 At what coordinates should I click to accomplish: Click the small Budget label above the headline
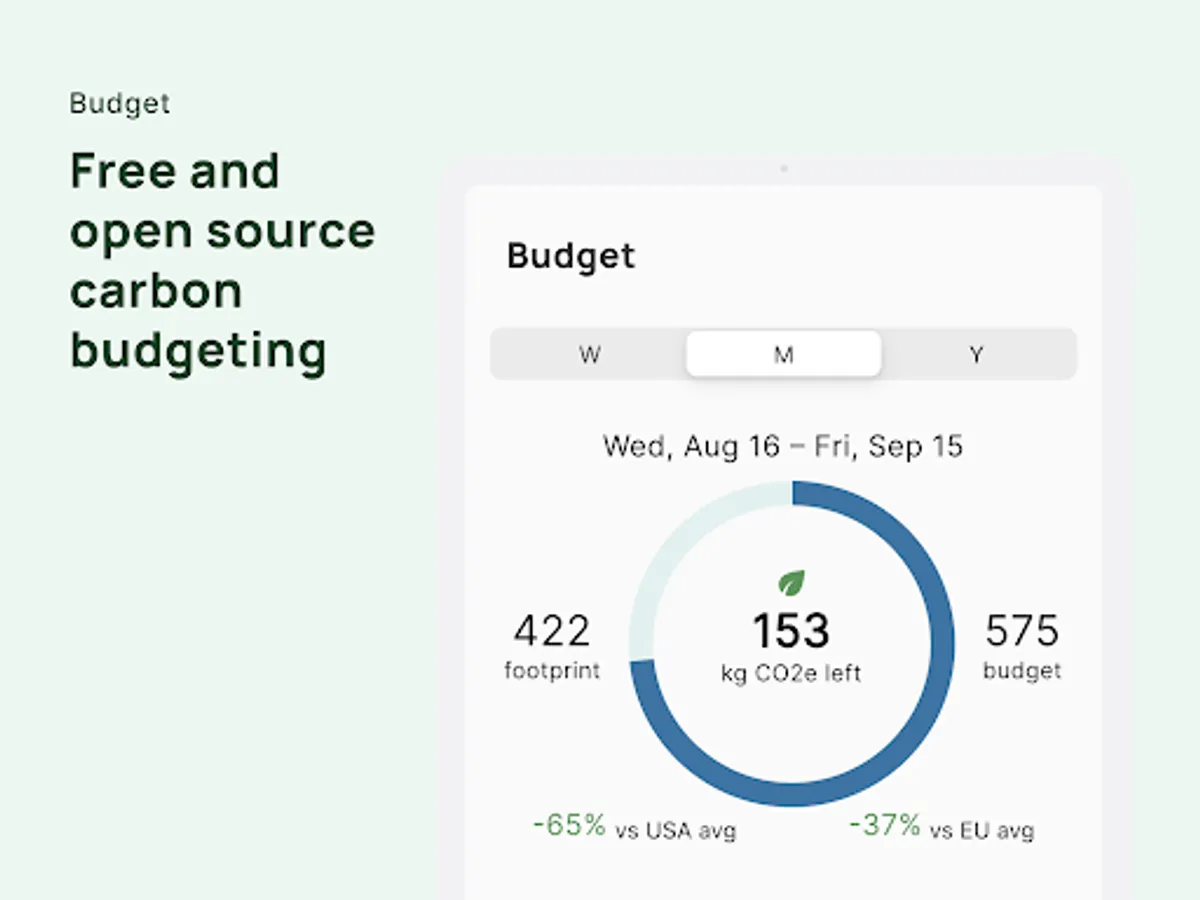pyautogui.click(x=120, y=104)
